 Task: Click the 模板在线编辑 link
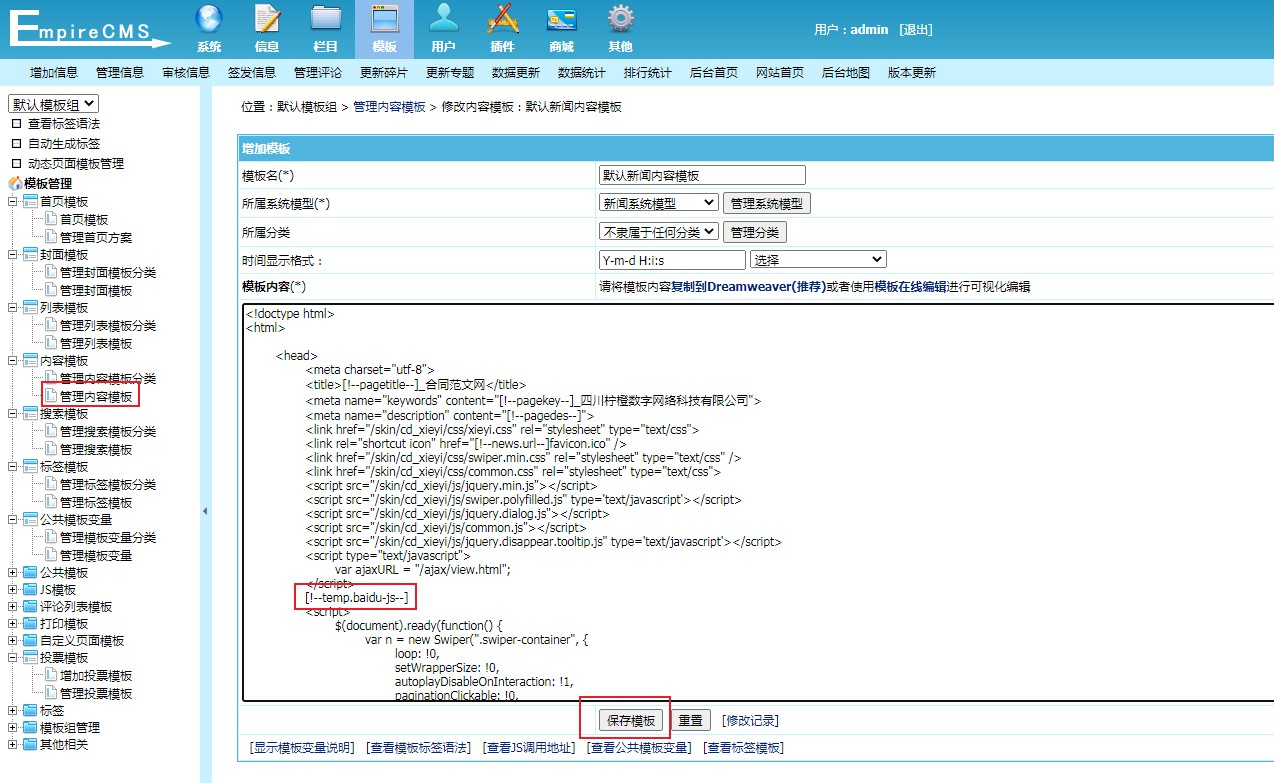(x=910, y=287)
